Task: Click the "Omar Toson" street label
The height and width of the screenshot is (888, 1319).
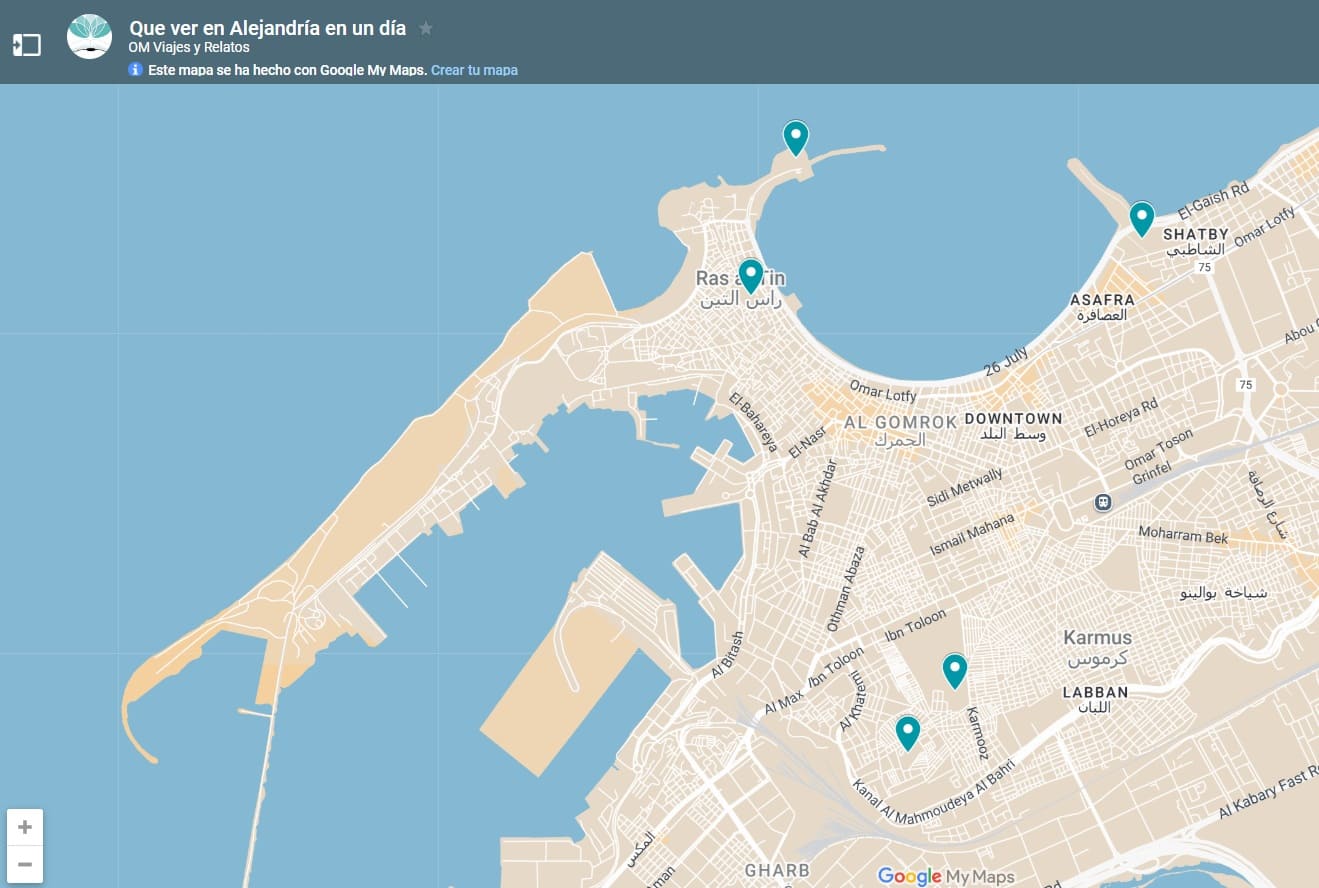Action: (x=1159, y=450)
